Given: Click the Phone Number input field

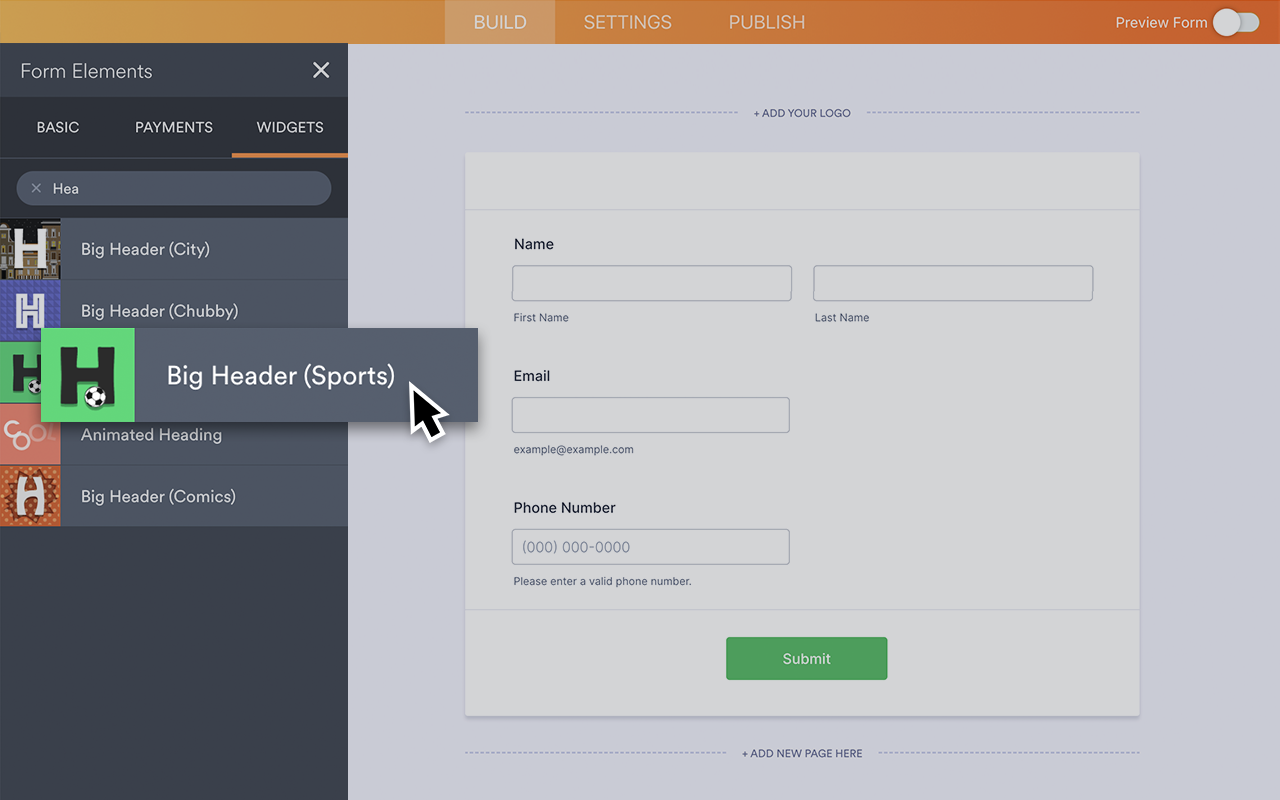Looking at the screenshot, I should (650, 546).
